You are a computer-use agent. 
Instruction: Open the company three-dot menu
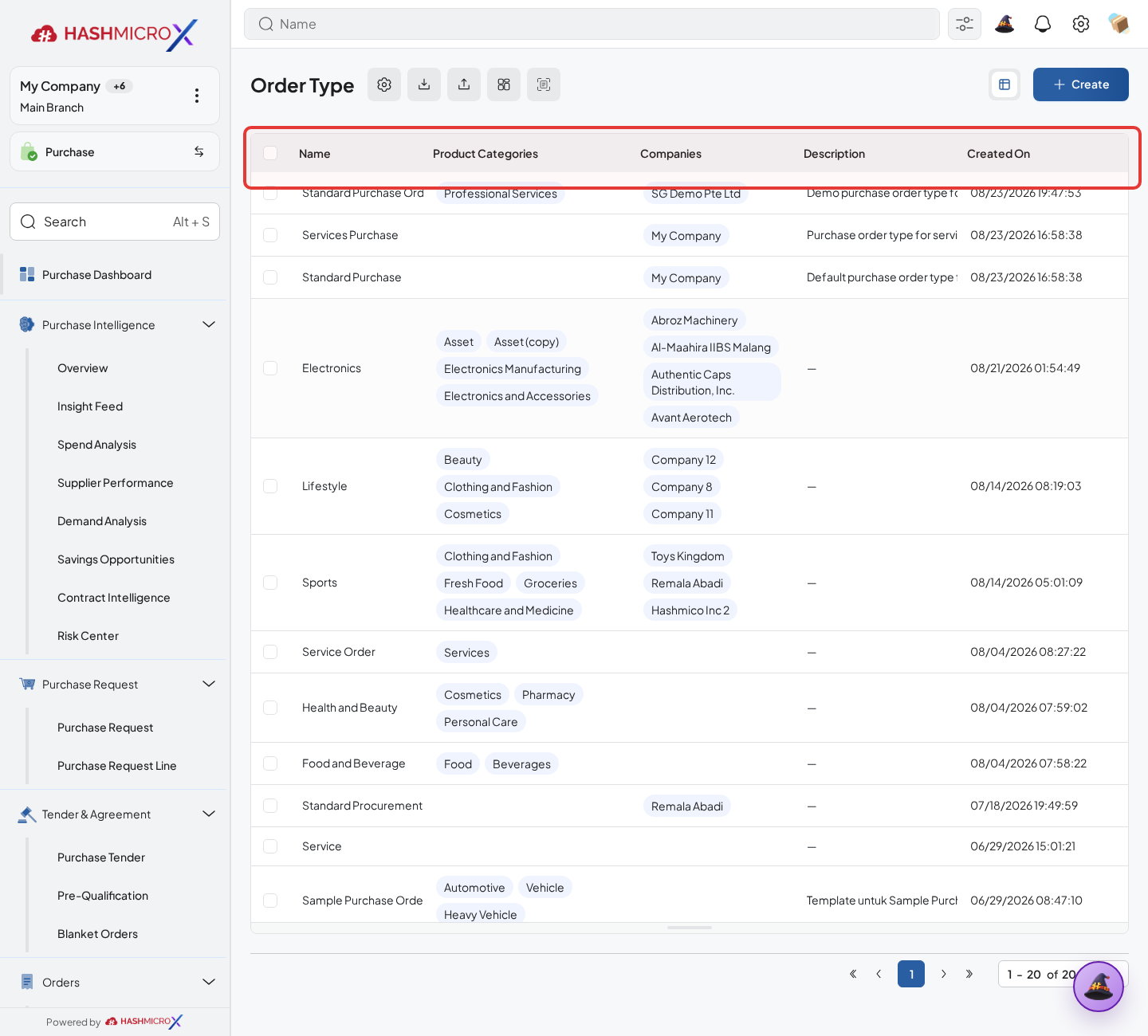pyautogui.click(x=197, y=96)
